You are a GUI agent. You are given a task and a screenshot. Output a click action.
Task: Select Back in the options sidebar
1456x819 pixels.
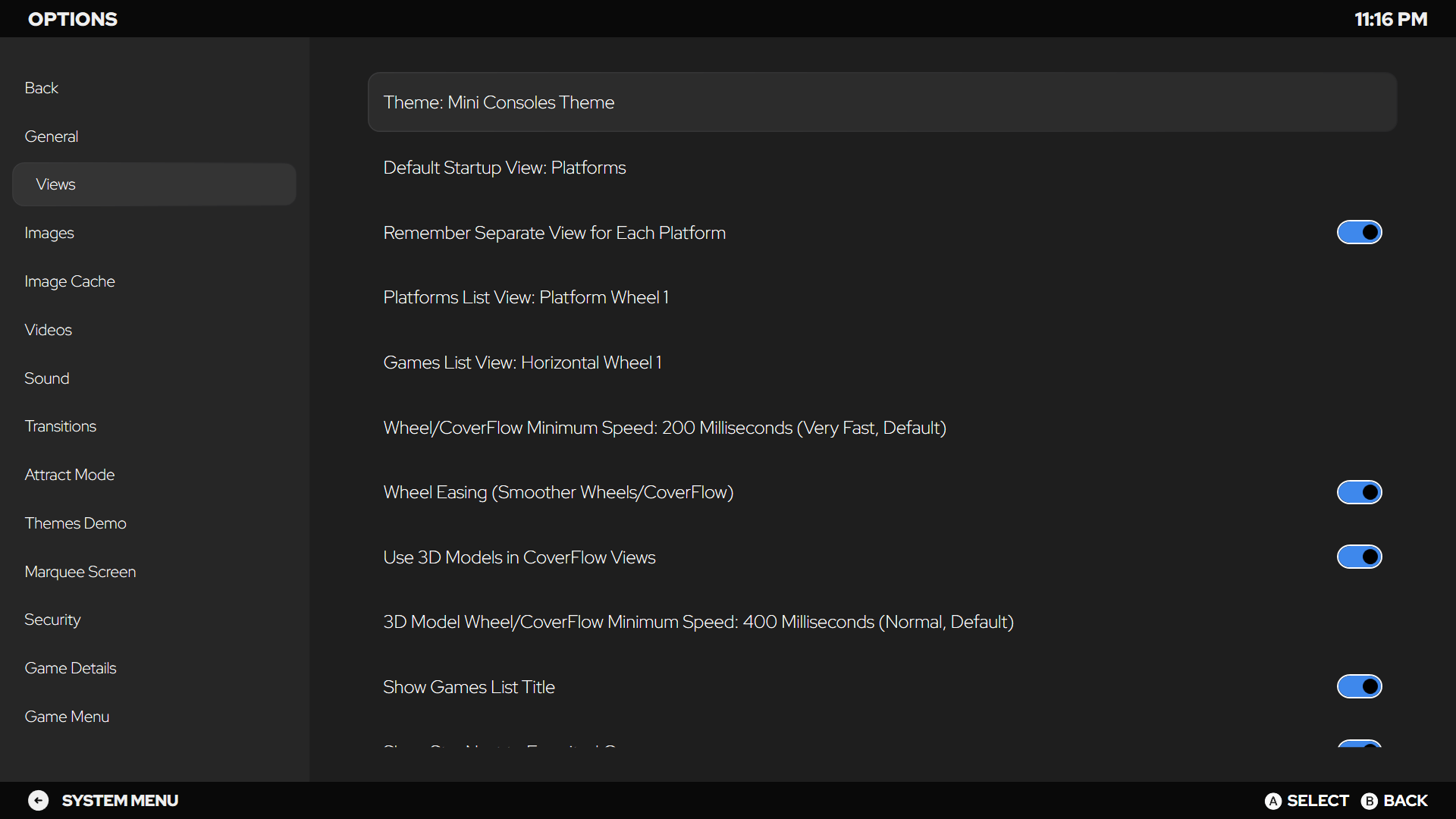154,88
